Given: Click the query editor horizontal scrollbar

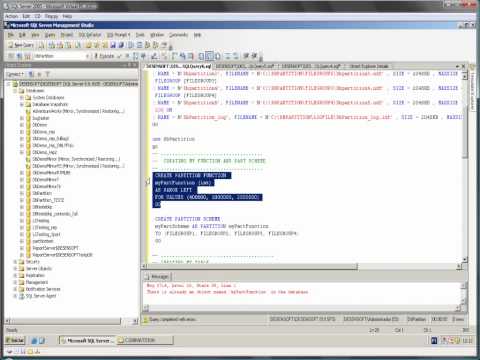Looking at the screenshot, I should click(x=251, y=266).
